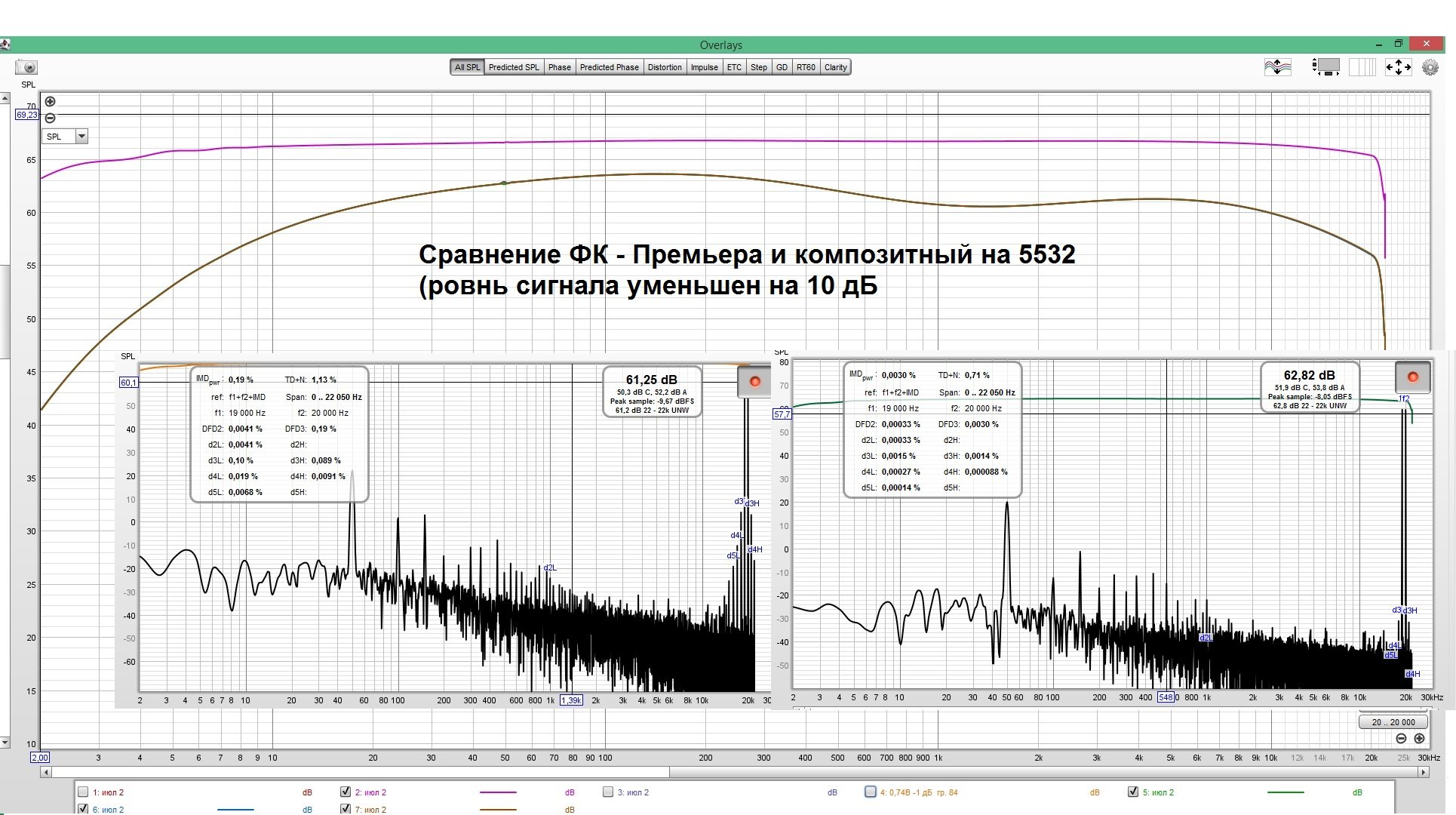Click the green line swatch of trace 5
The width and height of the screenshot is (1456, 815).
(x=1286, y=792)
